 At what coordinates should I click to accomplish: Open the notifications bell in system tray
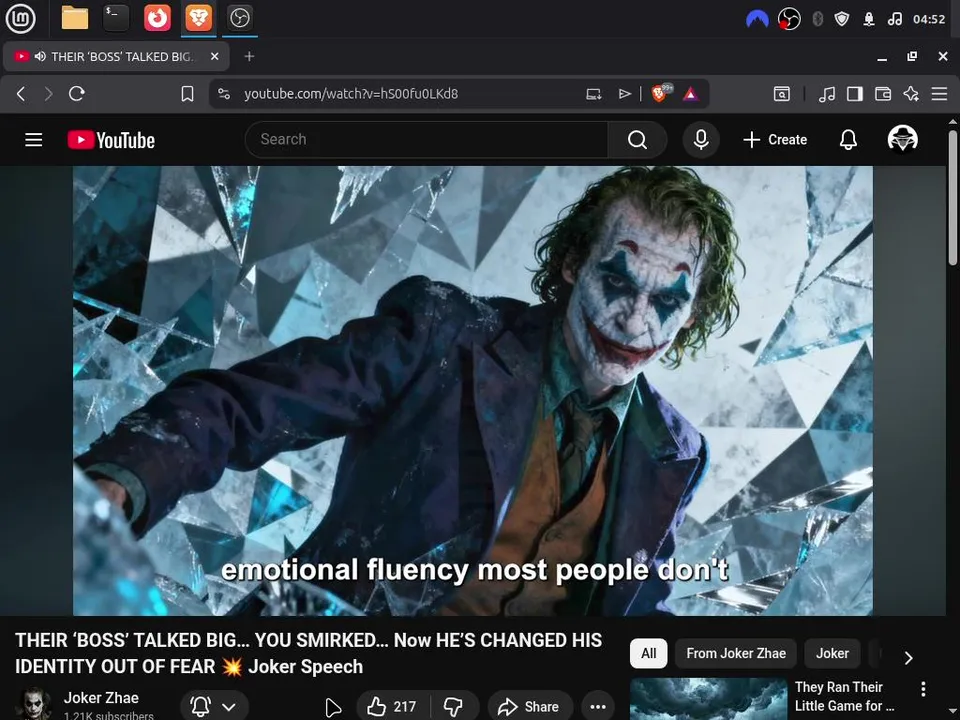(869, 19)
